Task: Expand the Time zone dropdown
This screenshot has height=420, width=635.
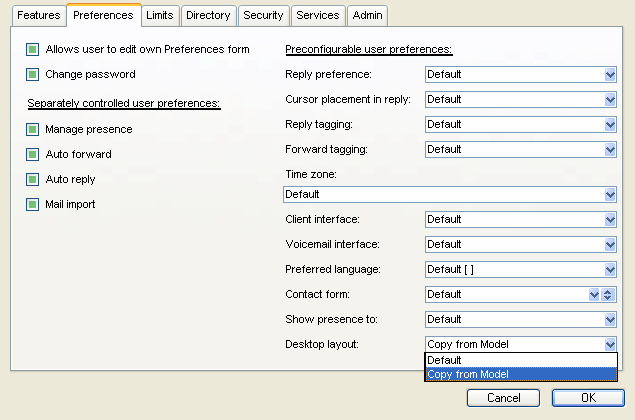Action: 610,194
